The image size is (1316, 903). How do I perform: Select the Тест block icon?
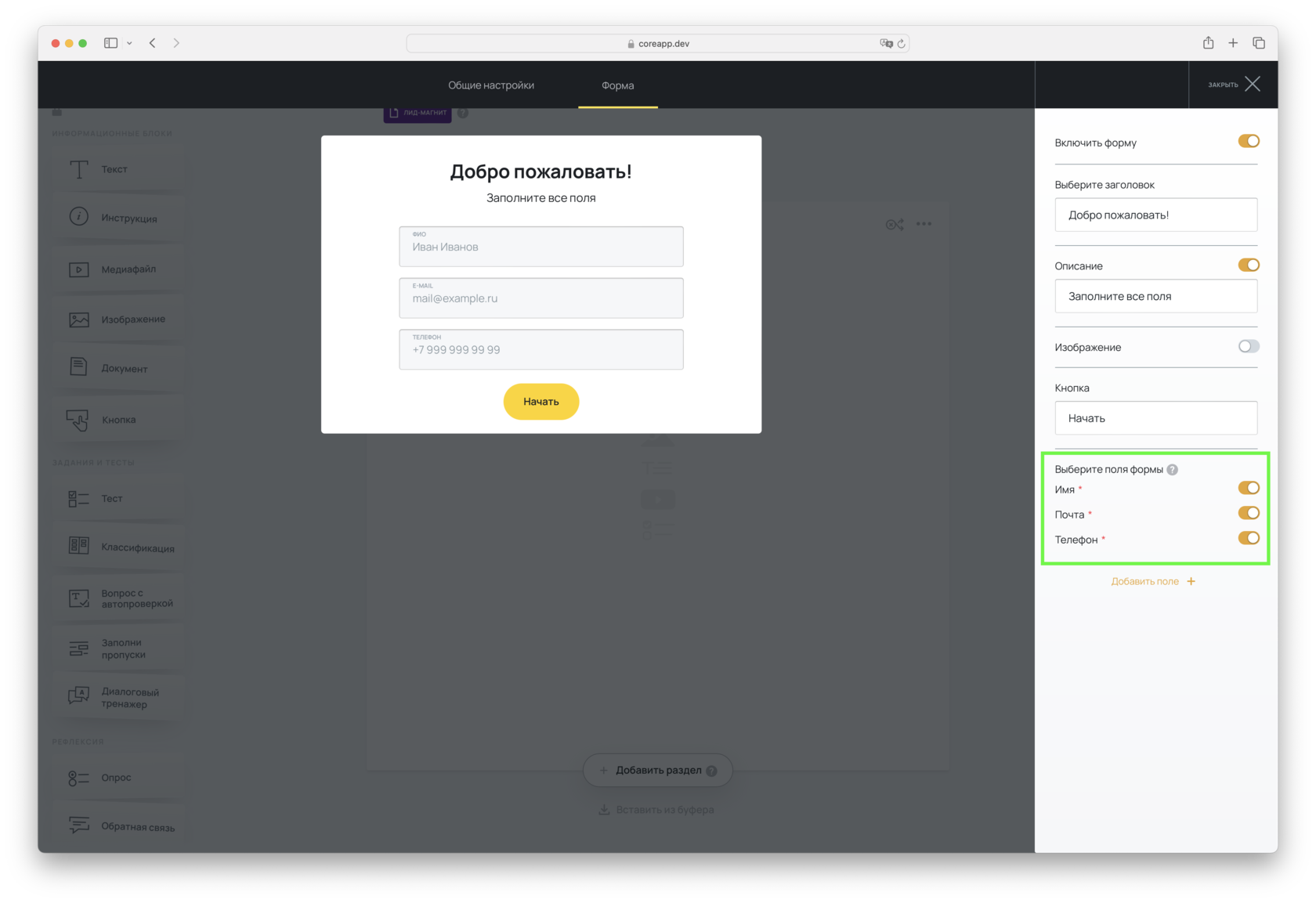pyautogui.click(x=78, y=499)
